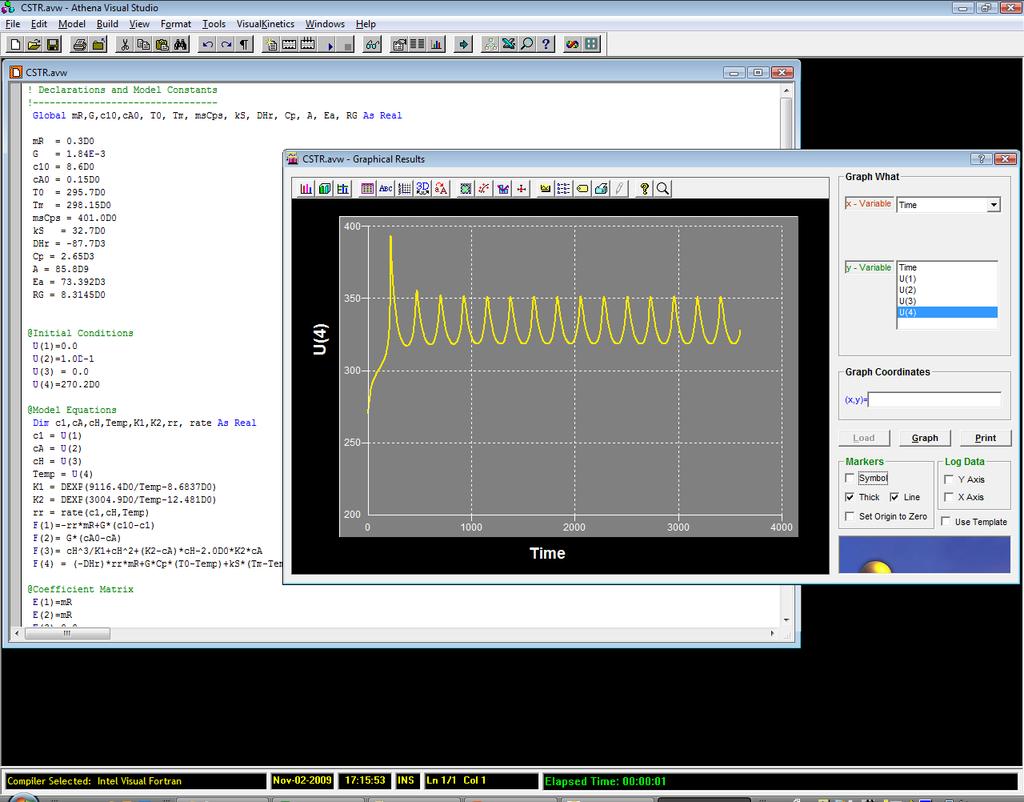Run the model with the blue play arrow
1024x802 pixels.
tap(330, 44)
